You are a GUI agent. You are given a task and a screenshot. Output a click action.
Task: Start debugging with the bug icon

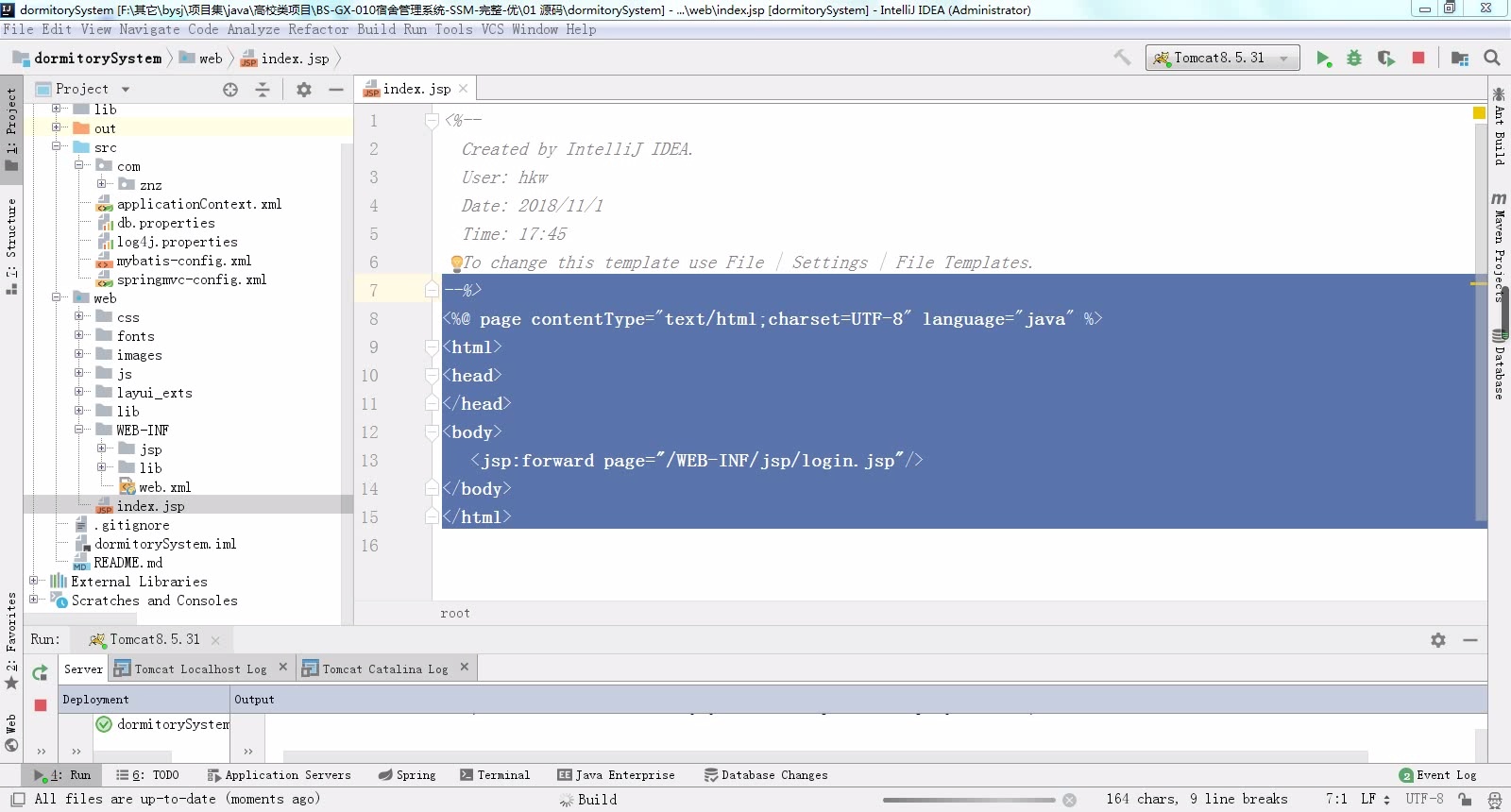point(1354,59)
